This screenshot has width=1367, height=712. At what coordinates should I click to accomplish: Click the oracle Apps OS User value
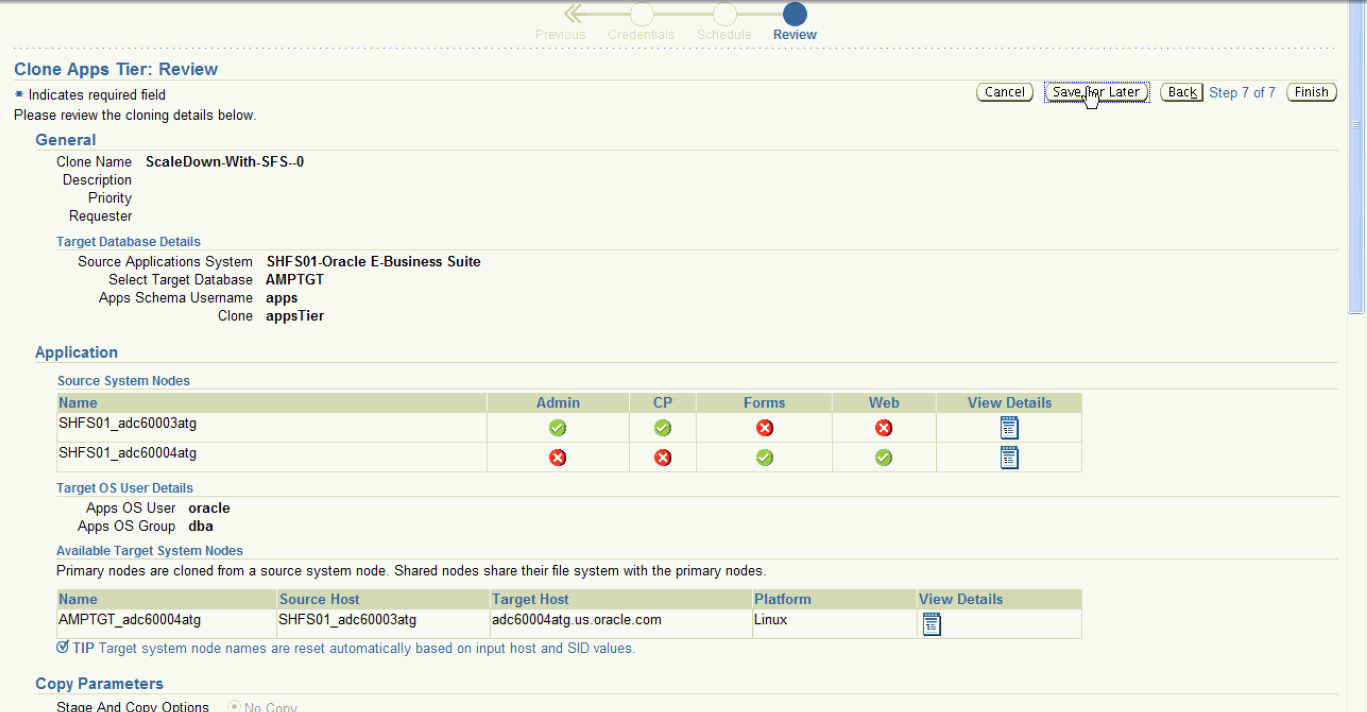209,507
